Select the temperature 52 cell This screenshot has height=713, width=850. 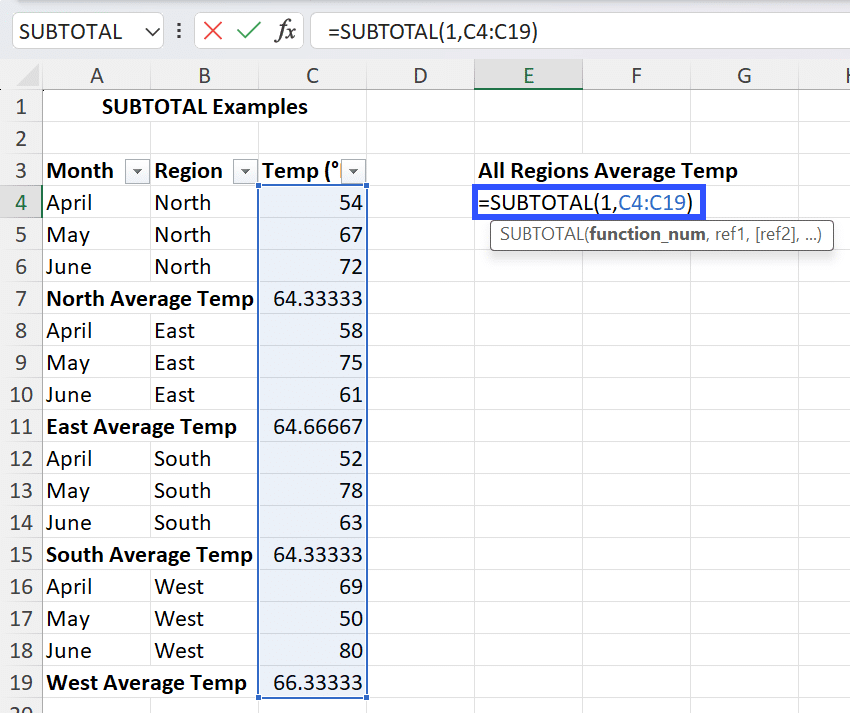pyautogui.click(x=312, y=458)
